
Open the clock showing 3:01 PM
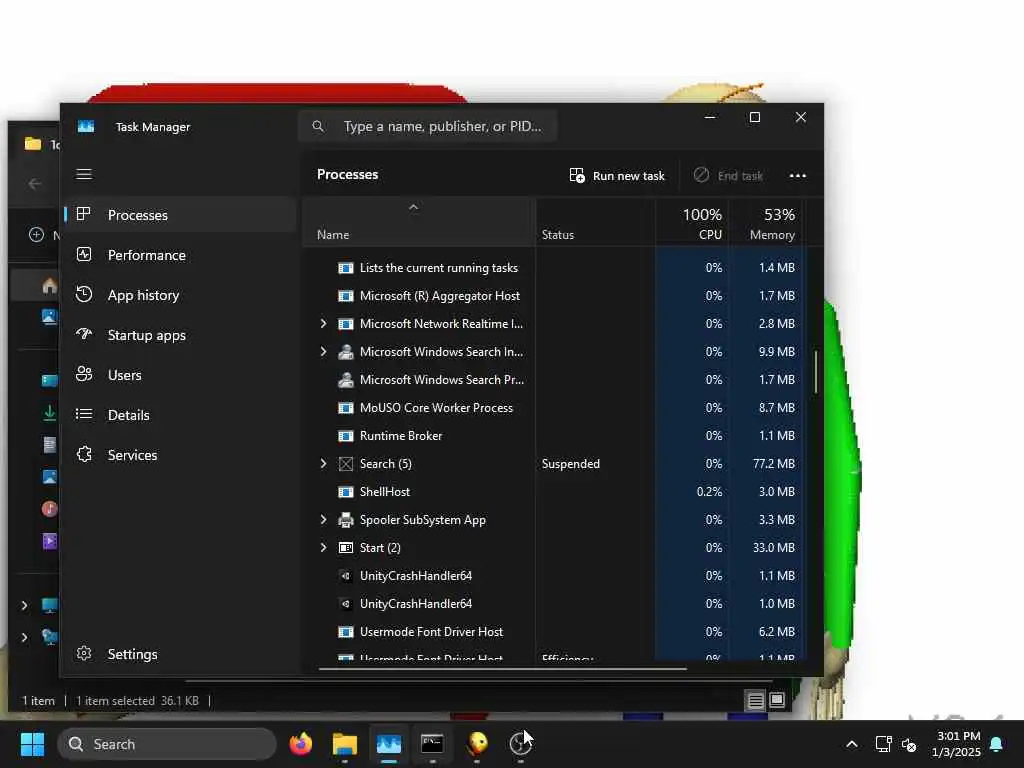pyautogui.click(x=956, y=744)
